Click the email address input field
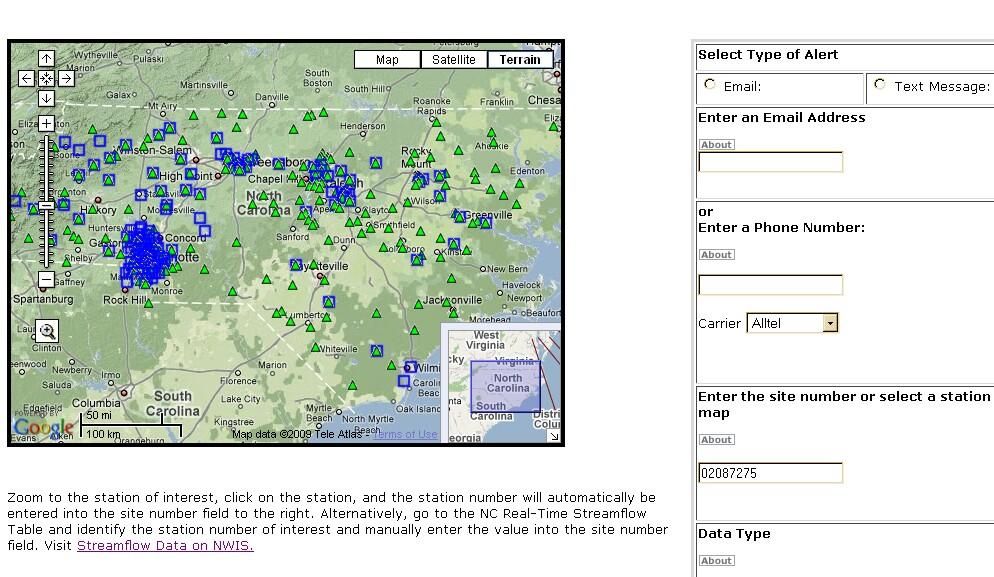994x577 pixels. tap(770, 162)
